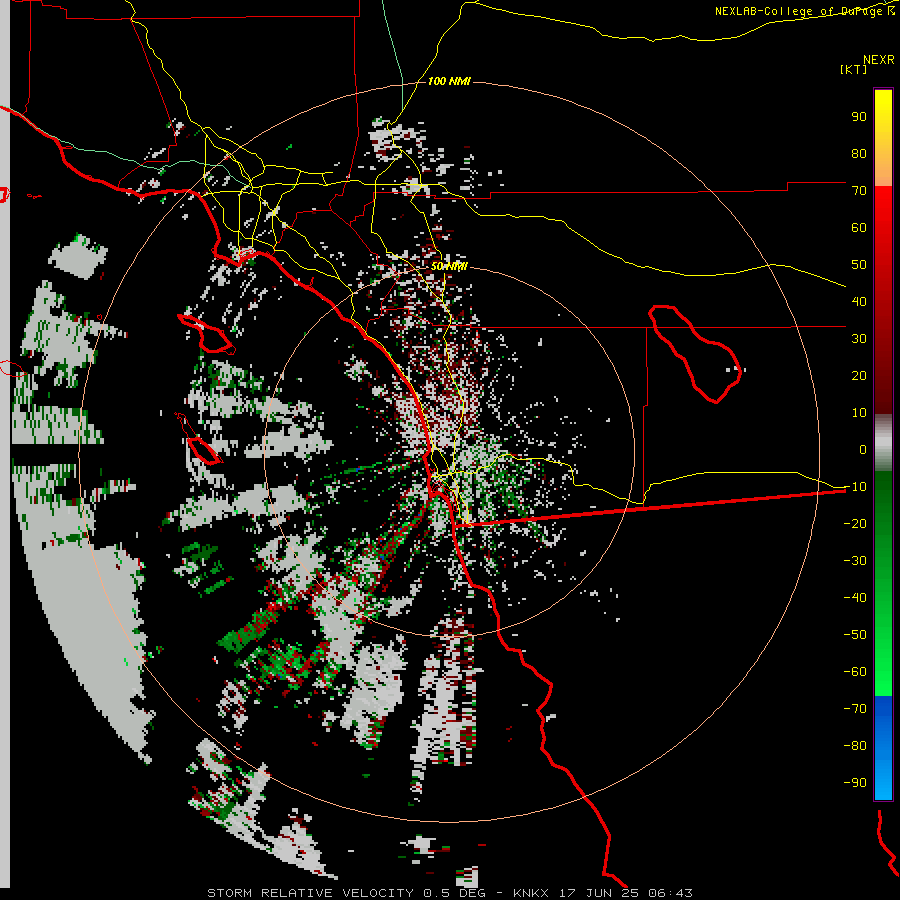This screenshot has width=900, height=900.
Task: Click the 17 JUN 25 date in caption
Action: pyautogui.click(x=600, y=893)
